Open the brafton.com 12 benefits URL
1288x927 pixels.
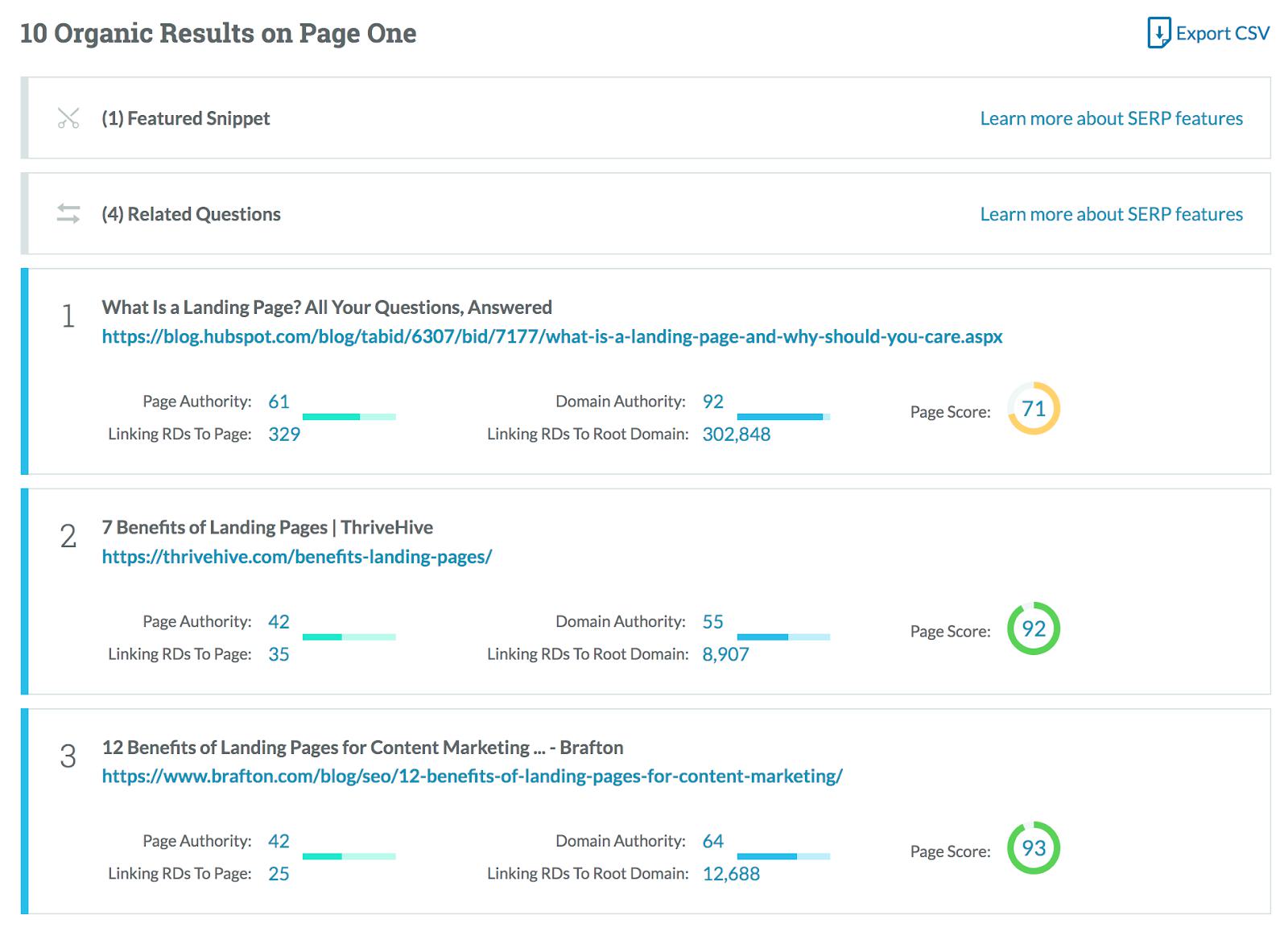472,776
